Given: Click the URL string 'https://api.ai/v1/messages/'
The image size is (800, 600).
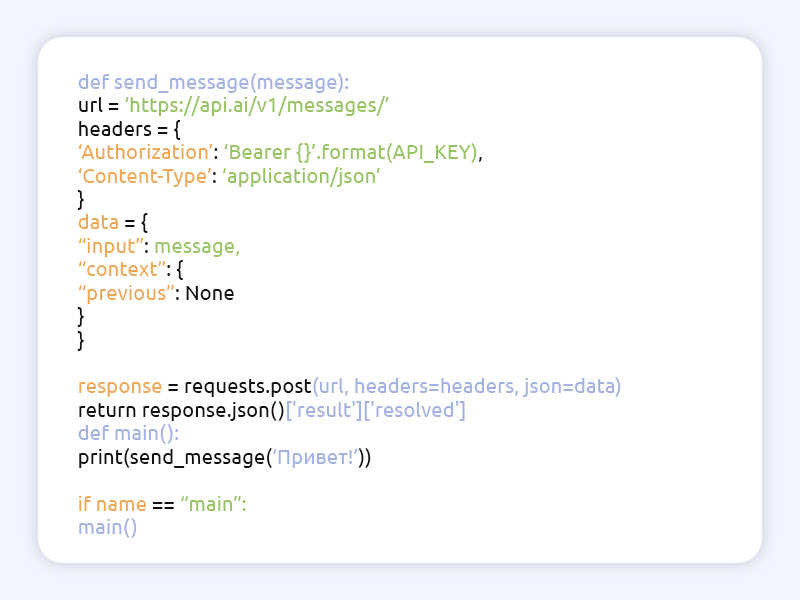Looking at the screenshot, I should (257, 106).
